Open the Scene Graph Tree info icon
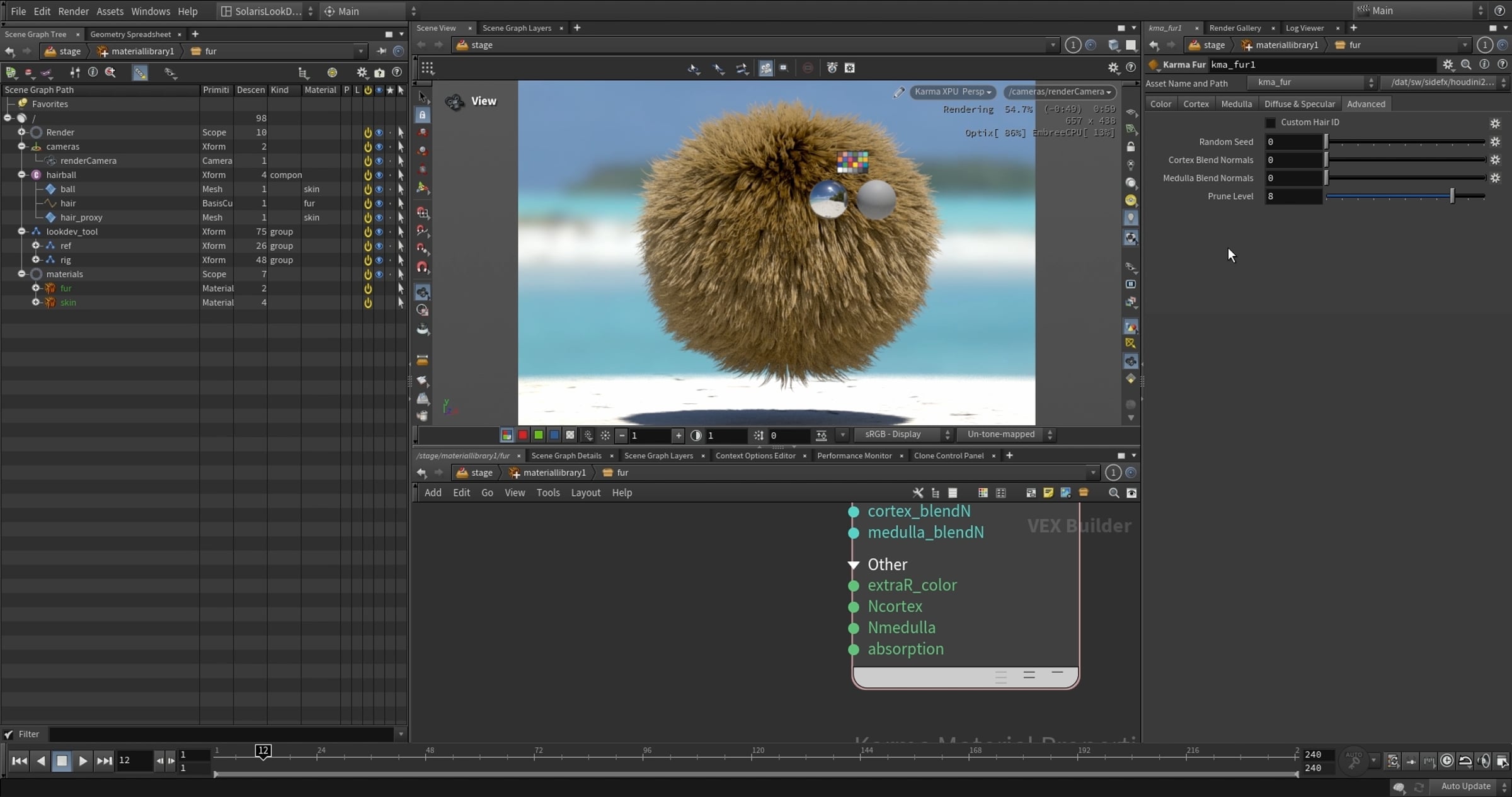 93,72
